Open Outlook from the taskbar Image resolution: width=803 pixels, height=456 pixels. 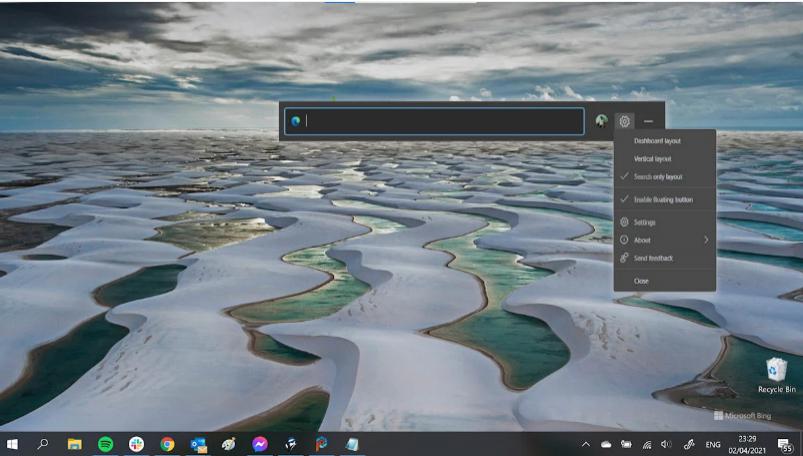tap(198, 443)
